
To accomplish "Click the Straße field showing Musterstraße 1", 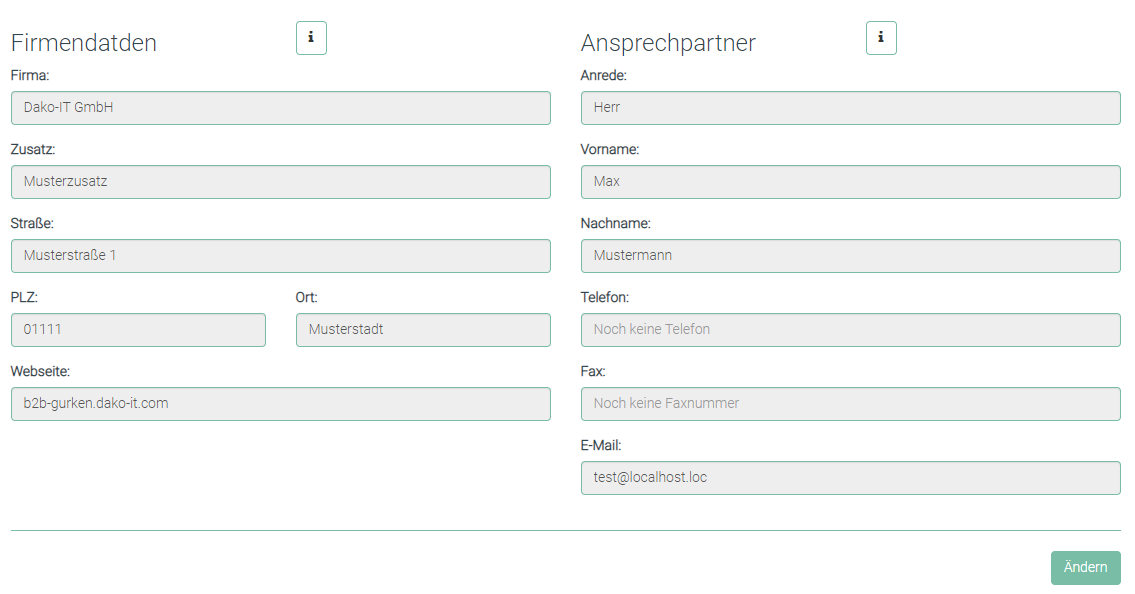I will point(280,256).
